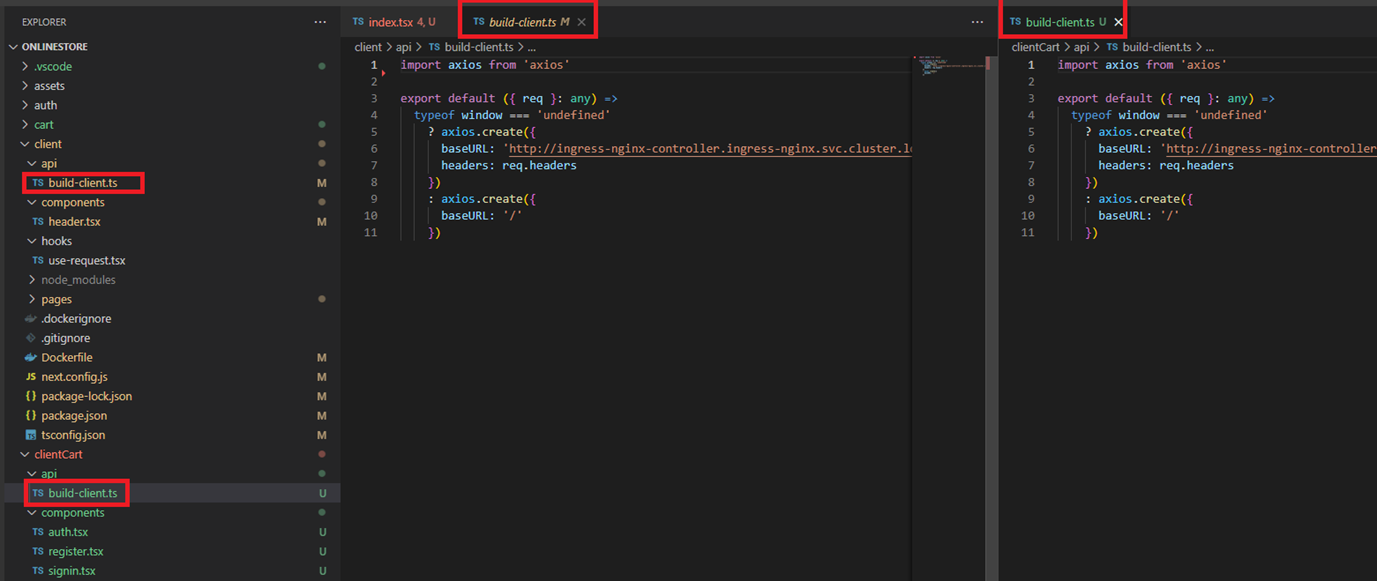1377x581 pixels.
Task: Collapse the clientCart folder
Action: (x=26, y=455)
